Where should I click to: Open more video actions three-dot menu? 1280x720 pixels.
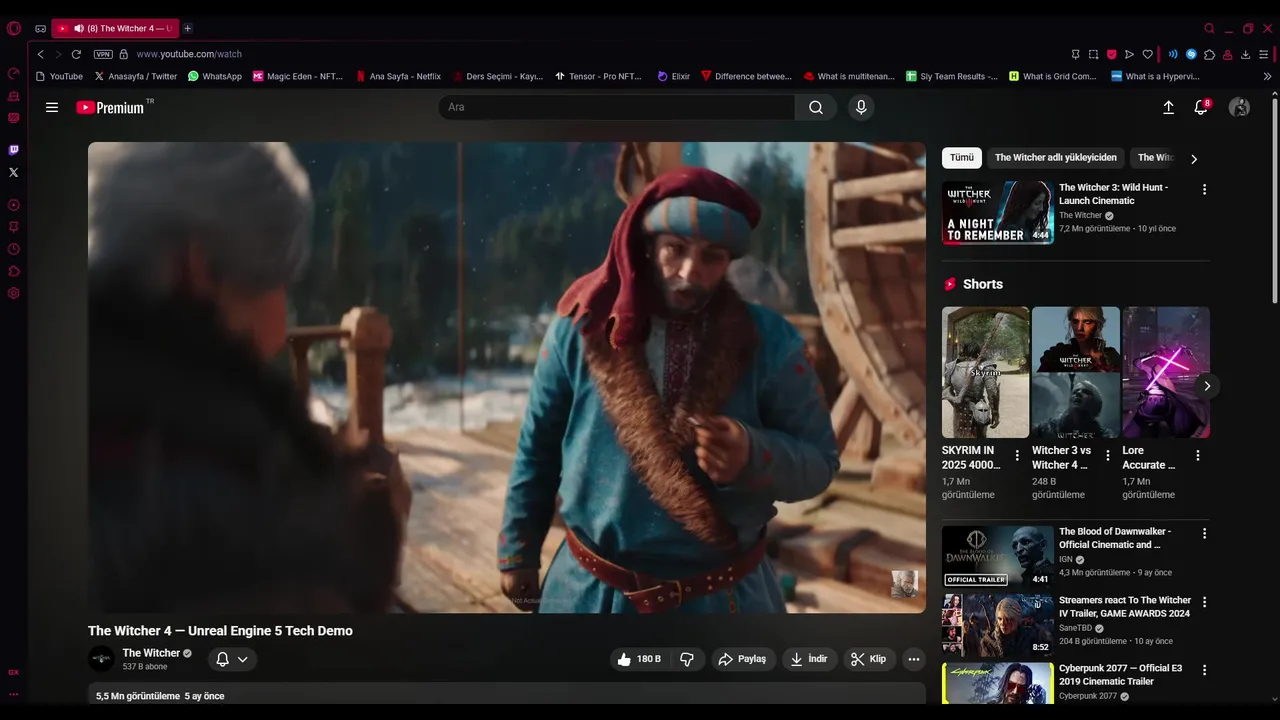tap(913, 659)
